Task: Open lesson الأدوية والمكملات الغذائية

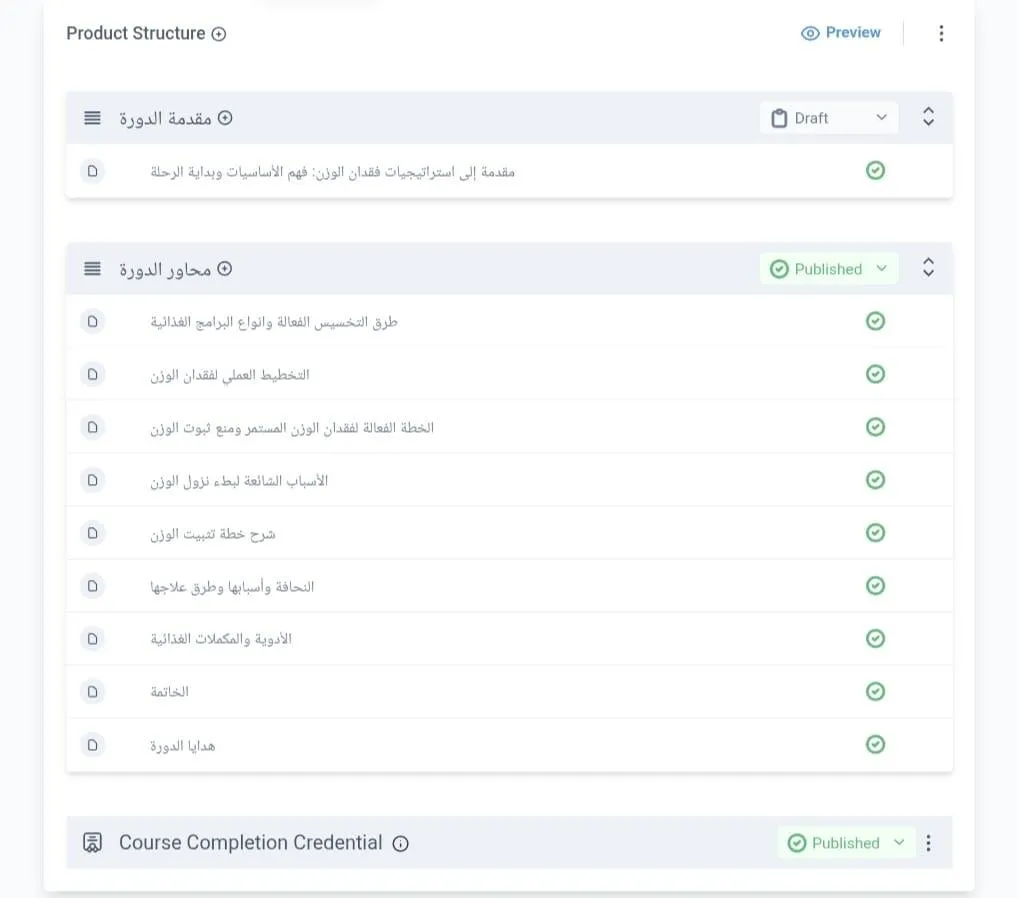Action: [221, 639]
